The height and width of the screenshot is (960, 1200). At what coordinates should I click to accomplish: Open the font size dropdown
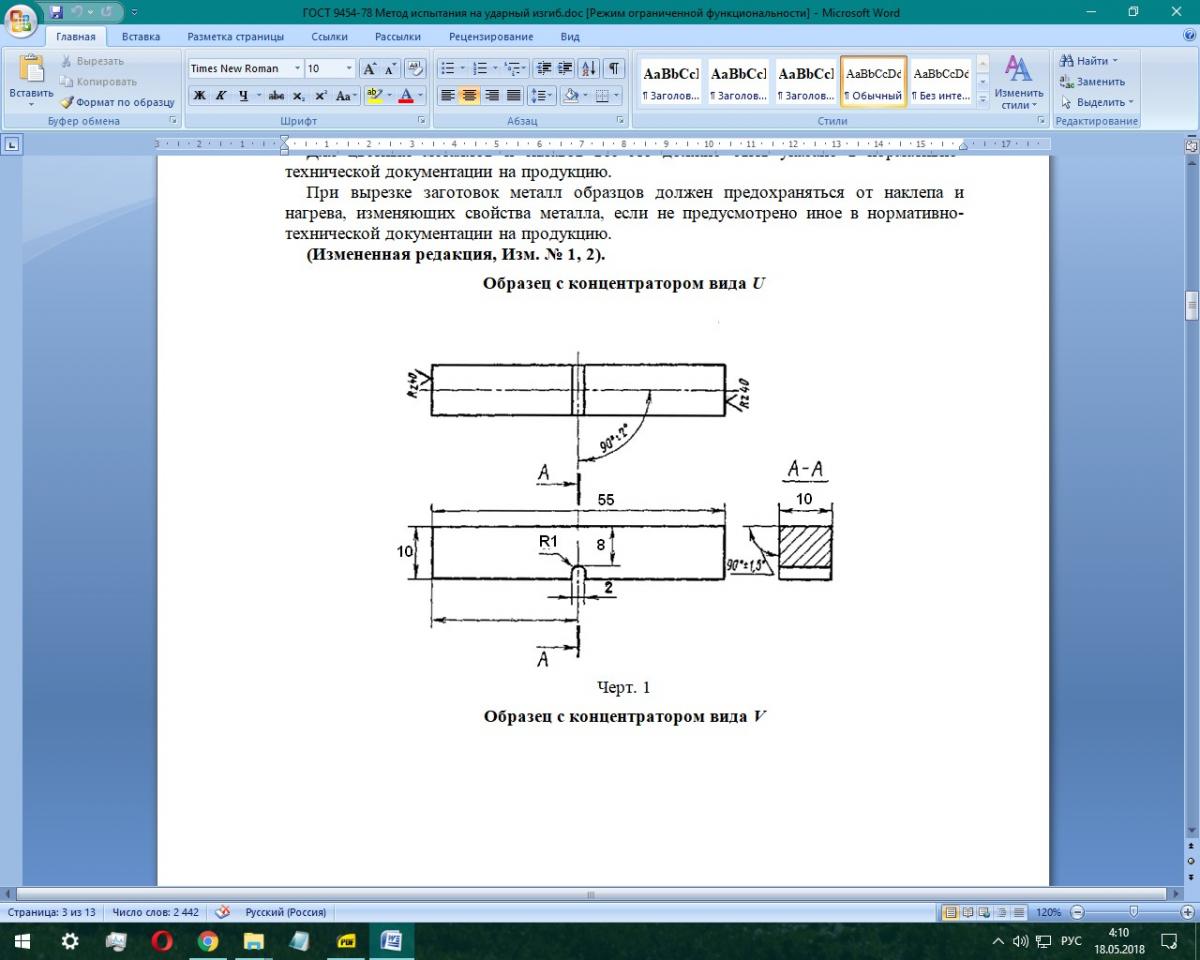click(349, 69)
